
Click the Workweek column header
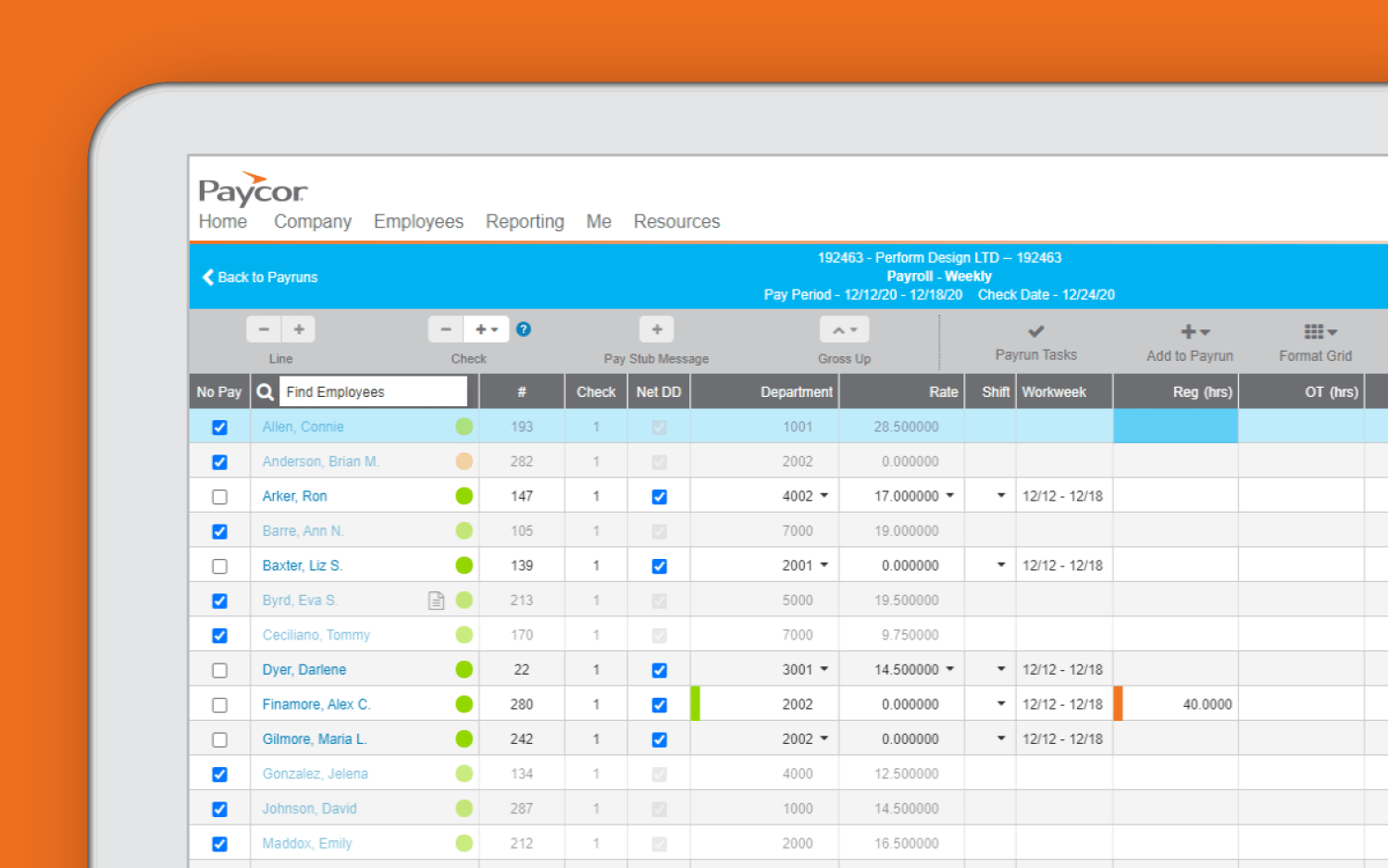pos(1064,392)
